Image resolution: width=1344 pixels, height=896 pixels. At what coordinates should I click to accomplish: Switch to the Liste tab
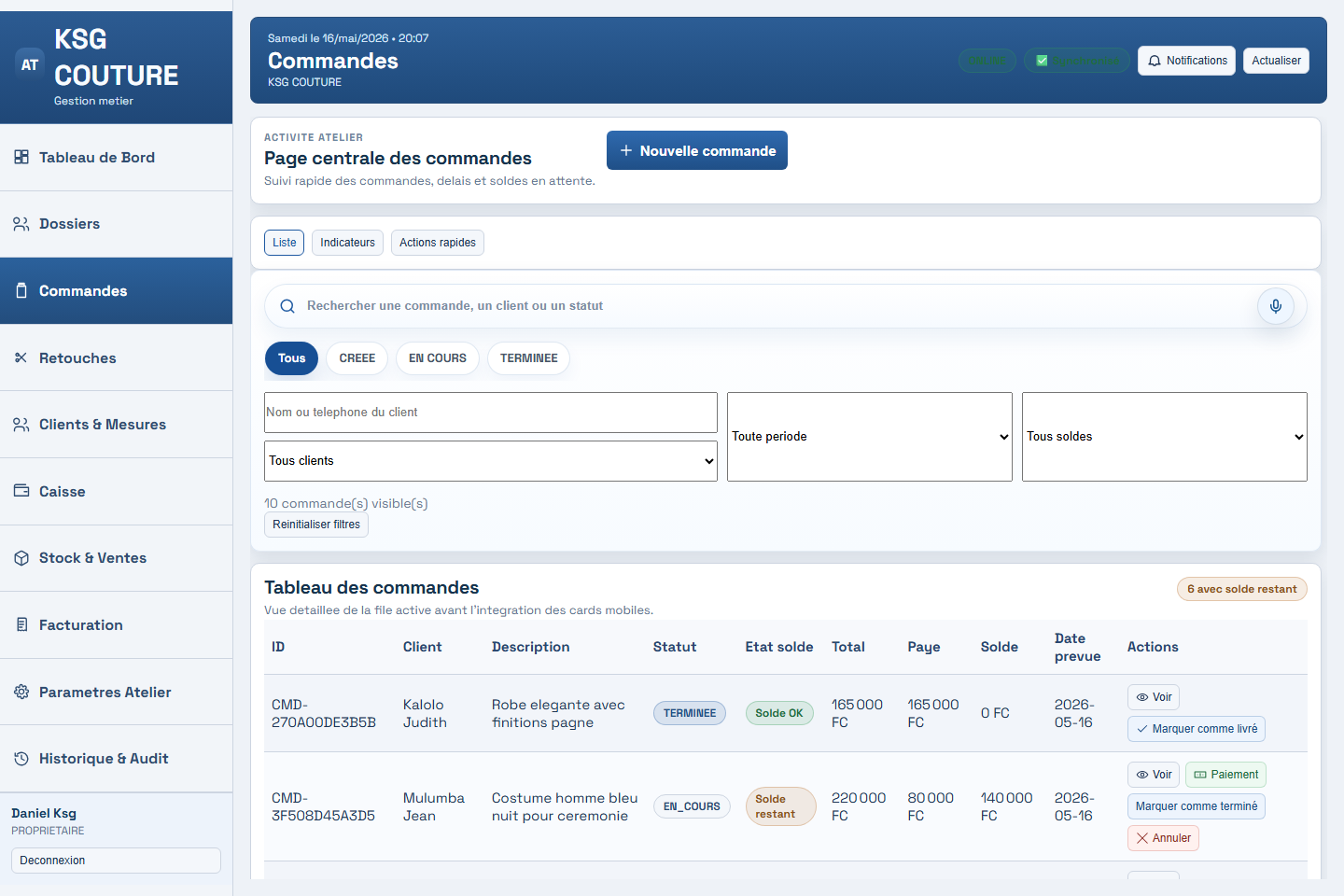(x=285, y=243)
